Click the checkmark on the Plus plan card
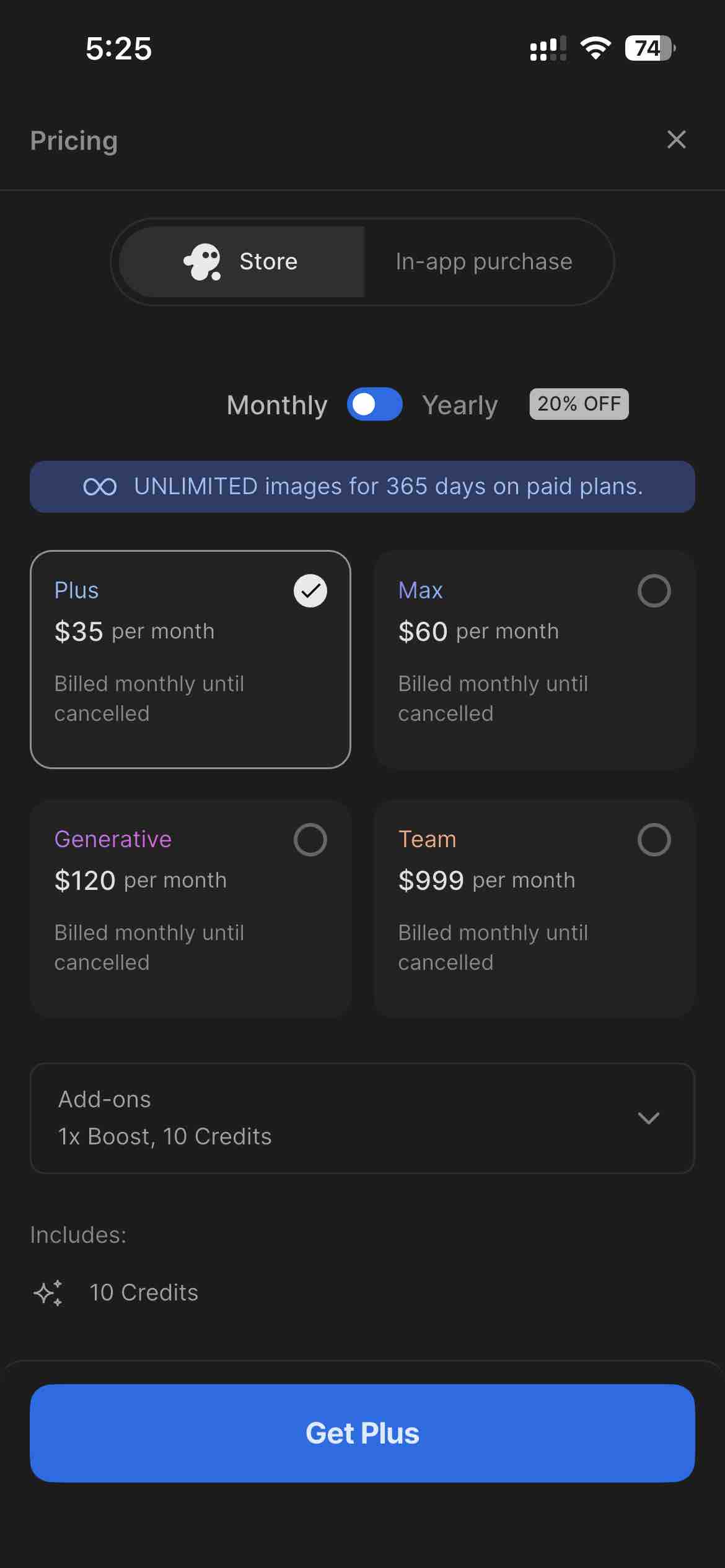The height and width of the screenshot is (1568, 725). (x=310, y=591)
